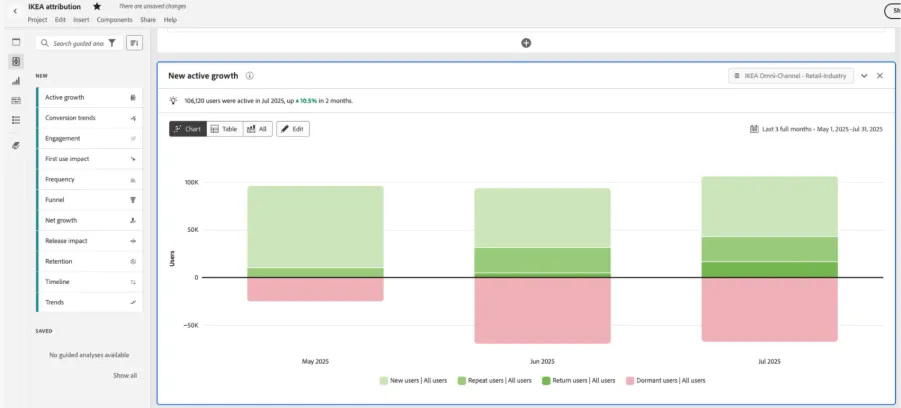The image size is (901, 408).
Task: Open the Share menu
Action: pos(148,20)
